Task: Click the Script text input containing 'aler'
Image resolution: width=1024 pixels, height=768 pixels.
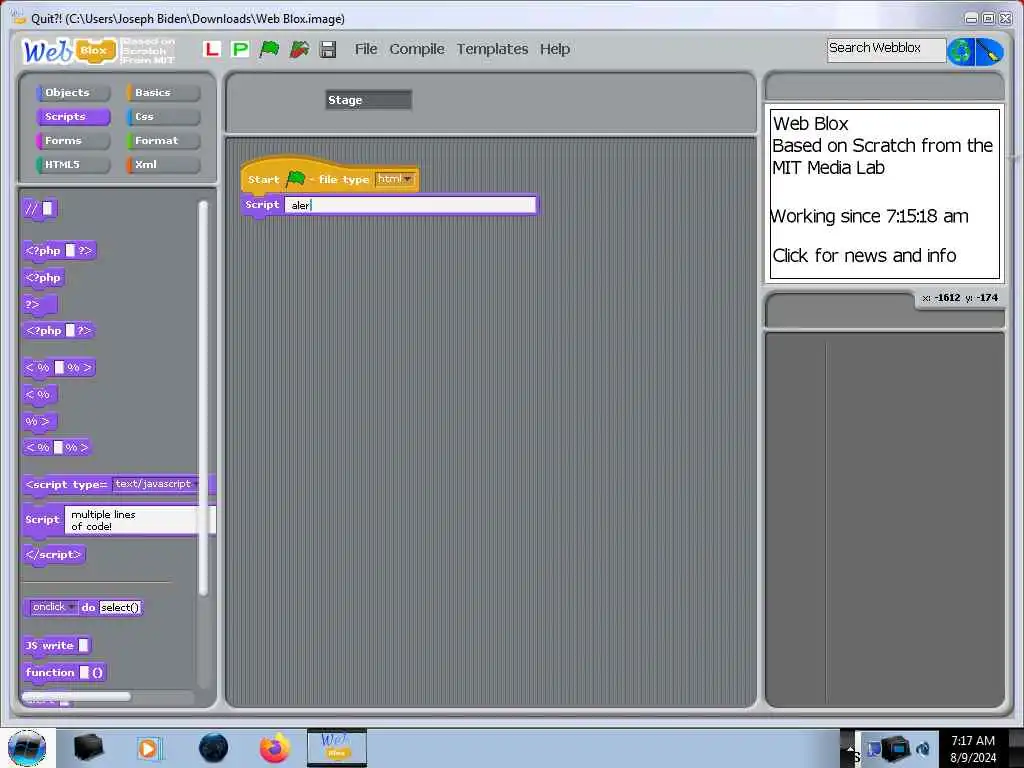Action: (410, 205)
